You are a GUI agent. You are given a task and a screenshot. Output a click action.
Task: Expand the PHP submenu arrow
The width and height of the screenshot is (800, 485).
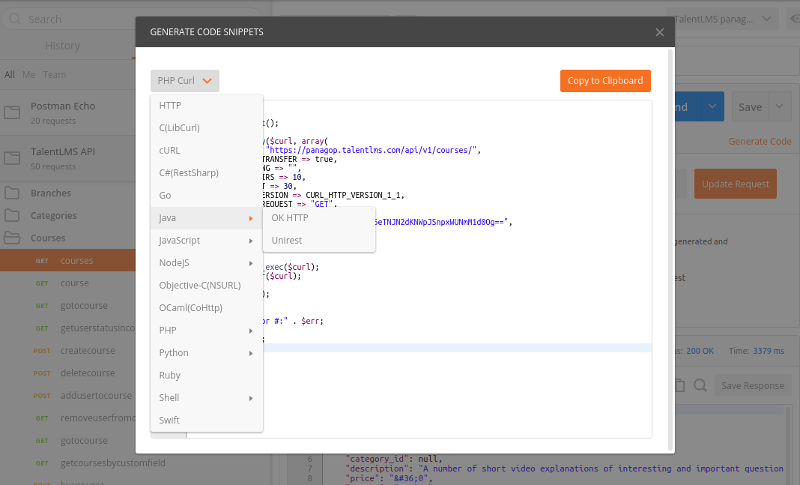pyautogui.click(x=251, y=330)
